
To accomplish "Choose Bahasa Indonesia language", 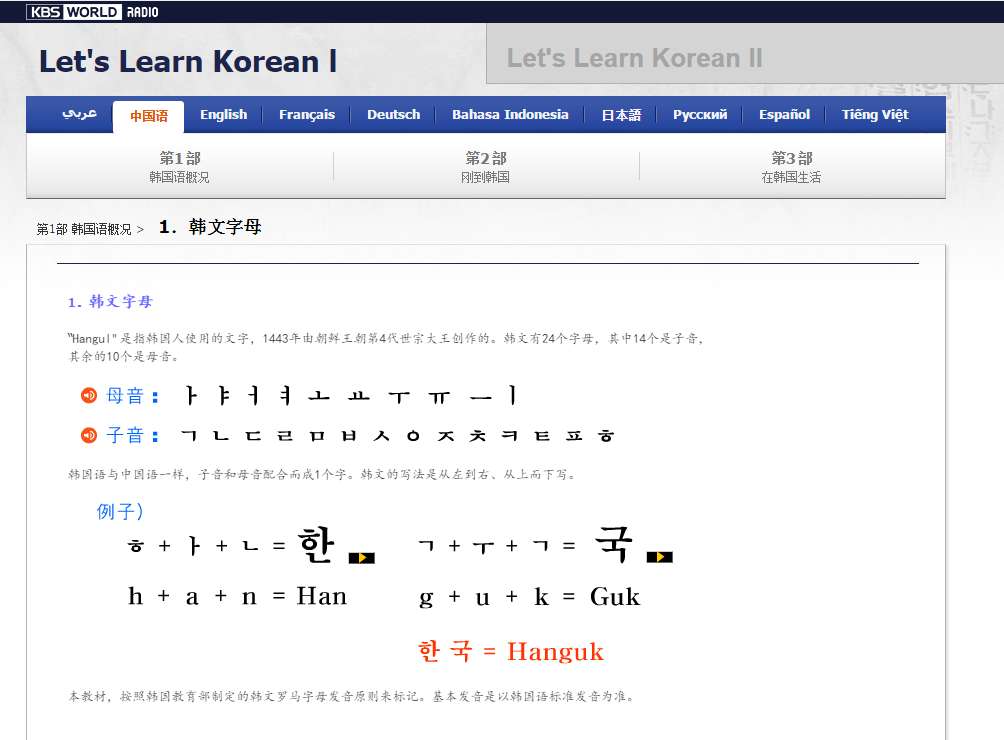I will pyautogui.click(x=510, y=115).
